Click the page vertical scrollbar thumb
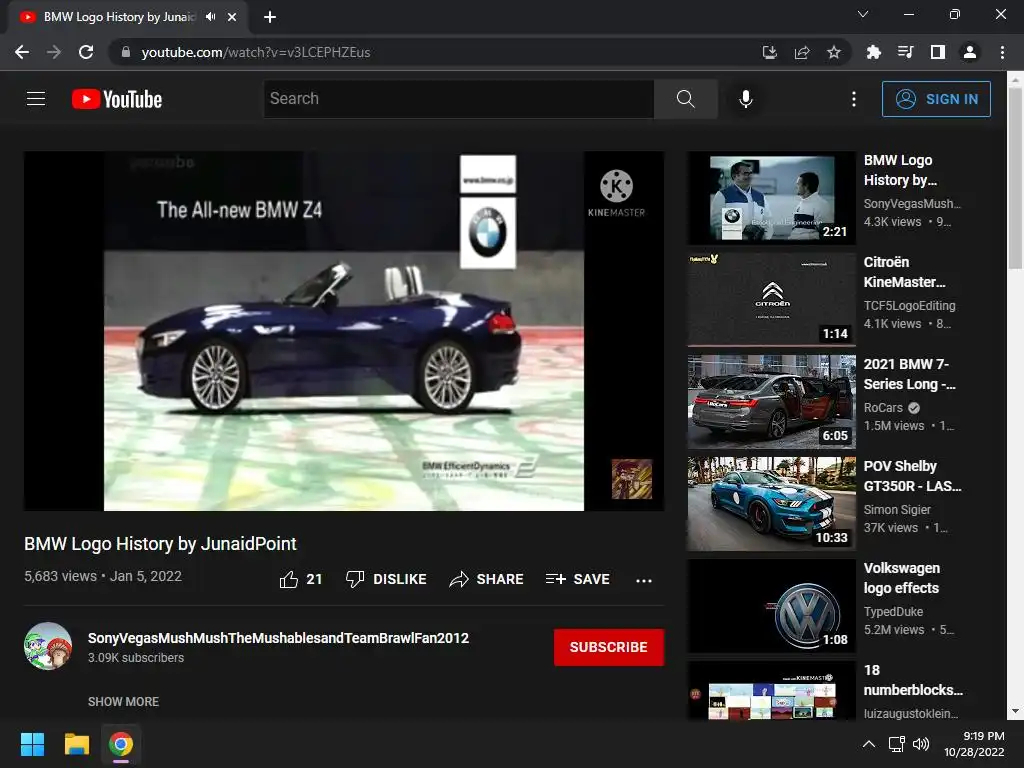This screenshot has width=1024, height=768. pyautogui.click(x=1015, y=178)
